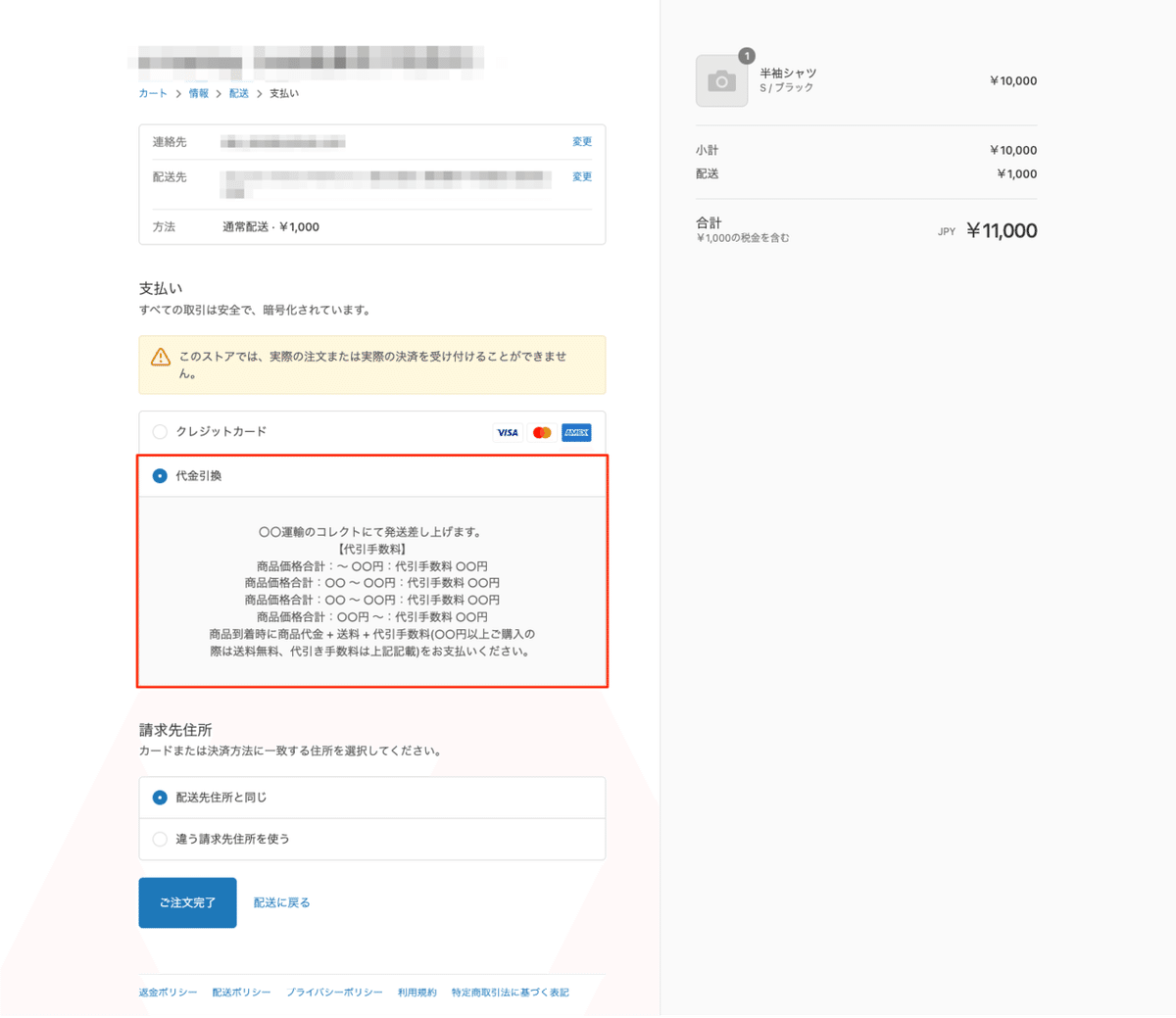The image size is (1176, 1018).
Task: Select the クレジットカード payment radio button
Action: 160,432
